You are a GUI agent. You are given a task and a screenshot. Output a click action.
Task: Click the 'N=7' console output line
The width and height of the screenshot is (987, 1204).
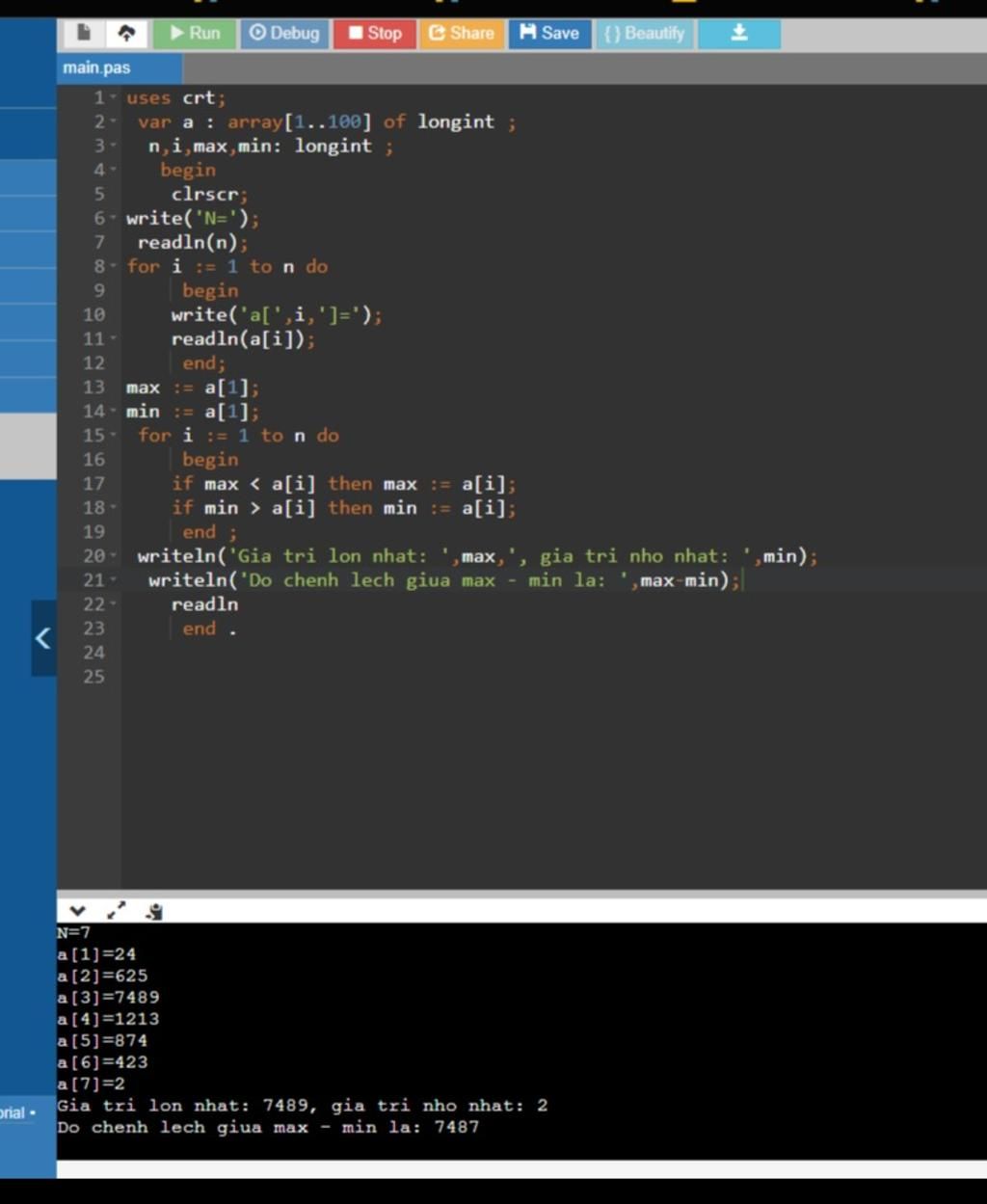pos(74,933)
